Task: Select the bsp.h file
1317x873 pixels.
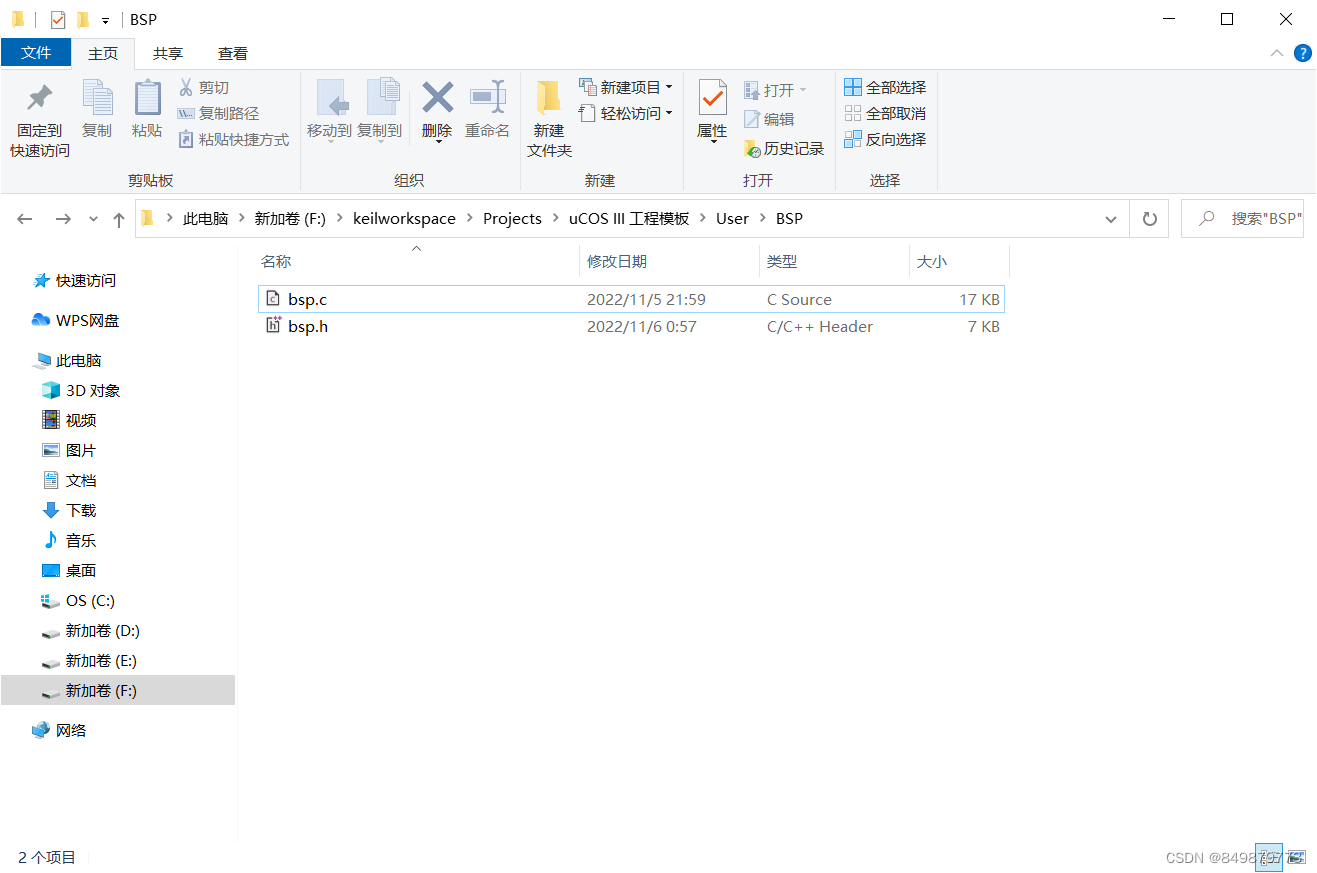Action: (630, 326)
